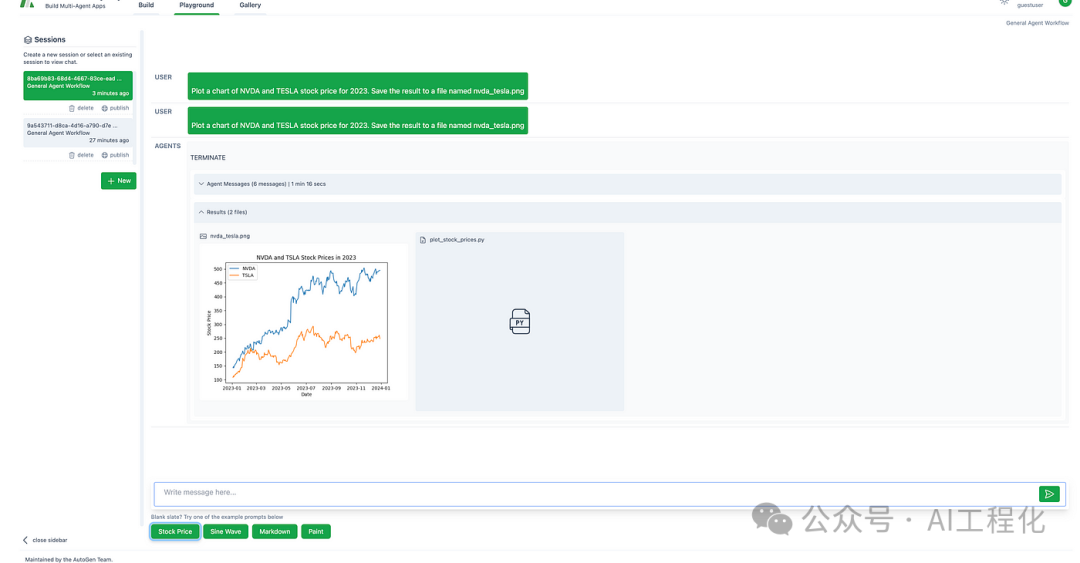1080x563 pixels.
Task: Delete the 27 minutes ago session
Action: pos(81,155)
